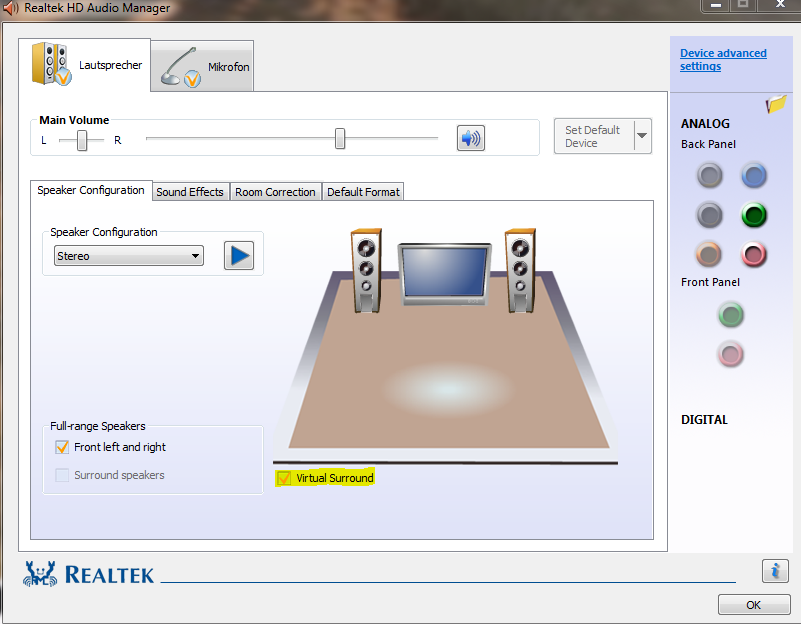The height and width of the screenshot is (624, 801).
Task: Click the Back Panel label
Action: click(708, 145)
